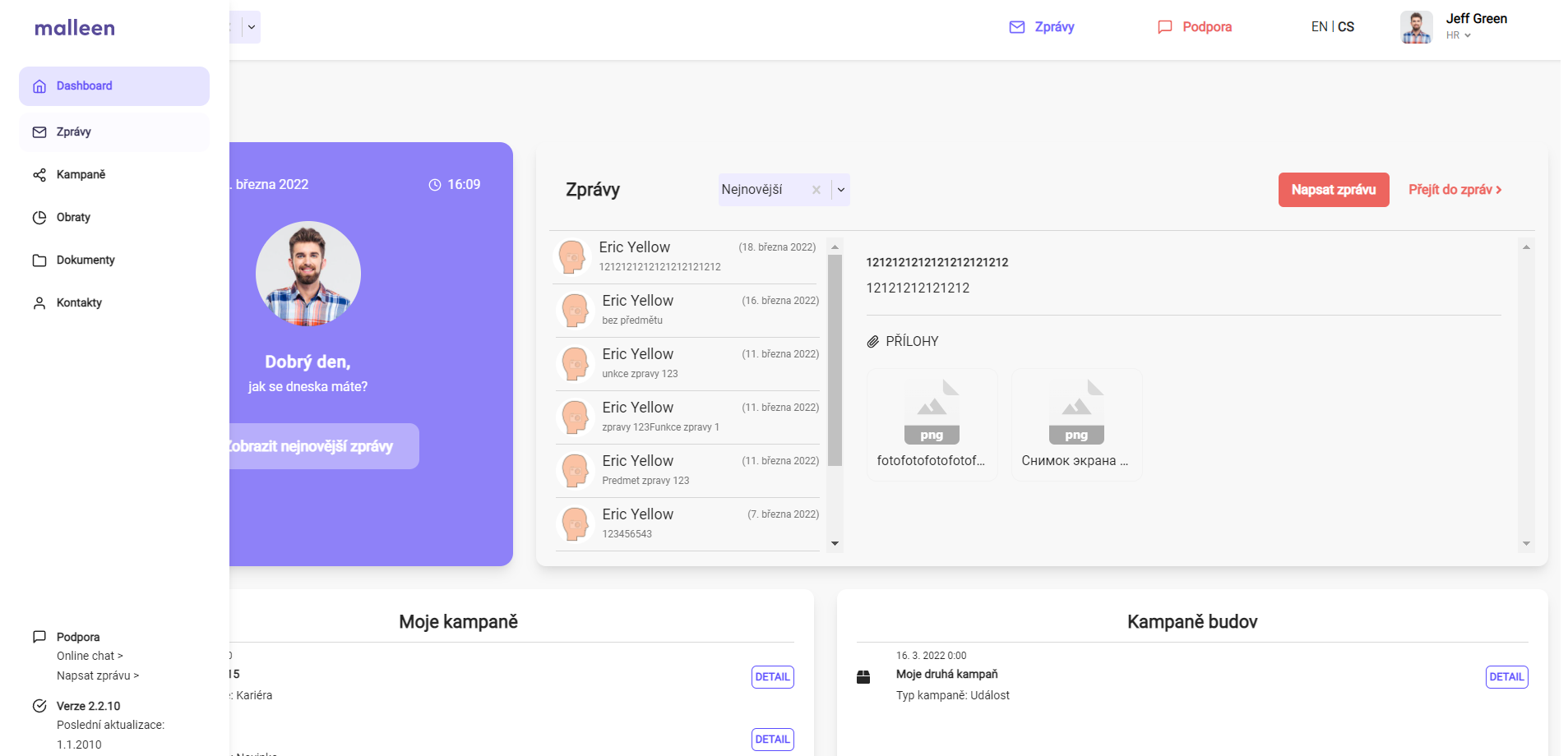Open message 'zpravy 123Funkce zpravy 1'
Viewport: 1568px width, 756px height.
[687, 417]
